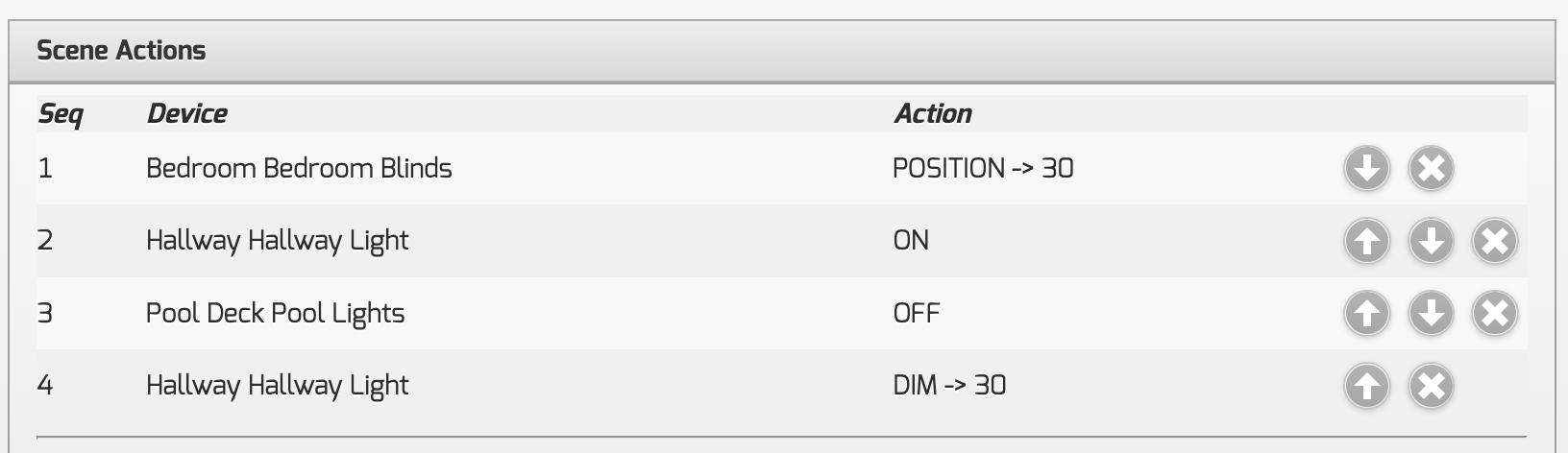Viewport: 1568px width, 453px height.
Task: Move Pool Lights action down
Action: [1431, 314]
